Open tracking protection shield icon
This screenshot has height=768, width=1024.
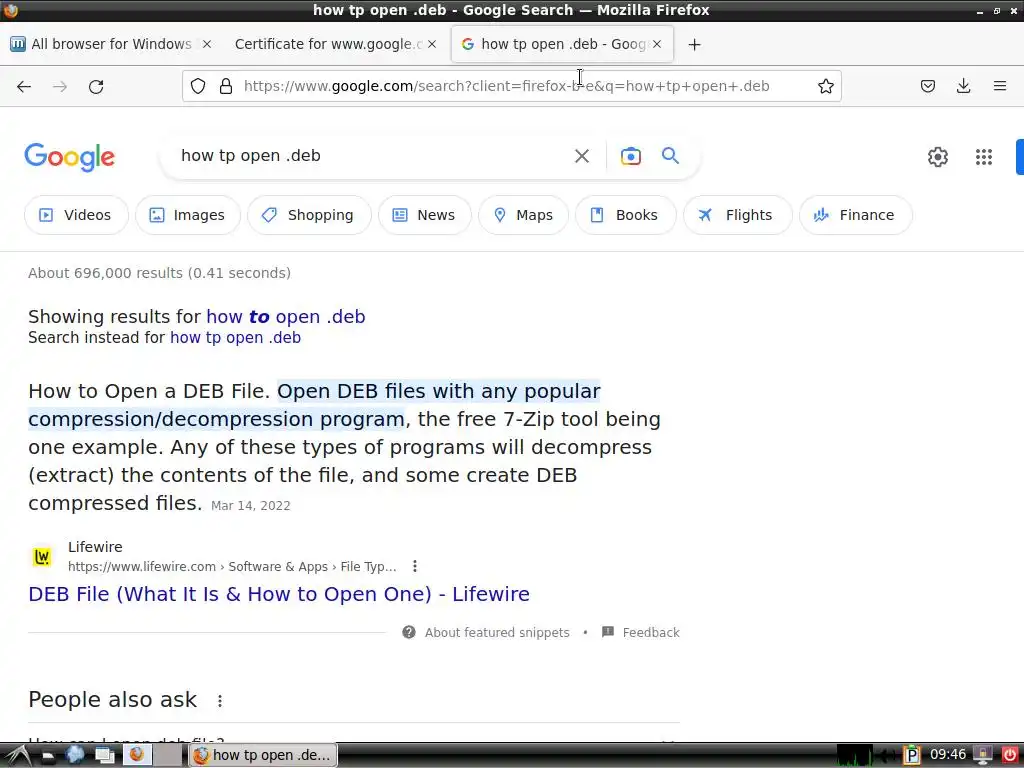pyautogui.click(x=198, y=86)
